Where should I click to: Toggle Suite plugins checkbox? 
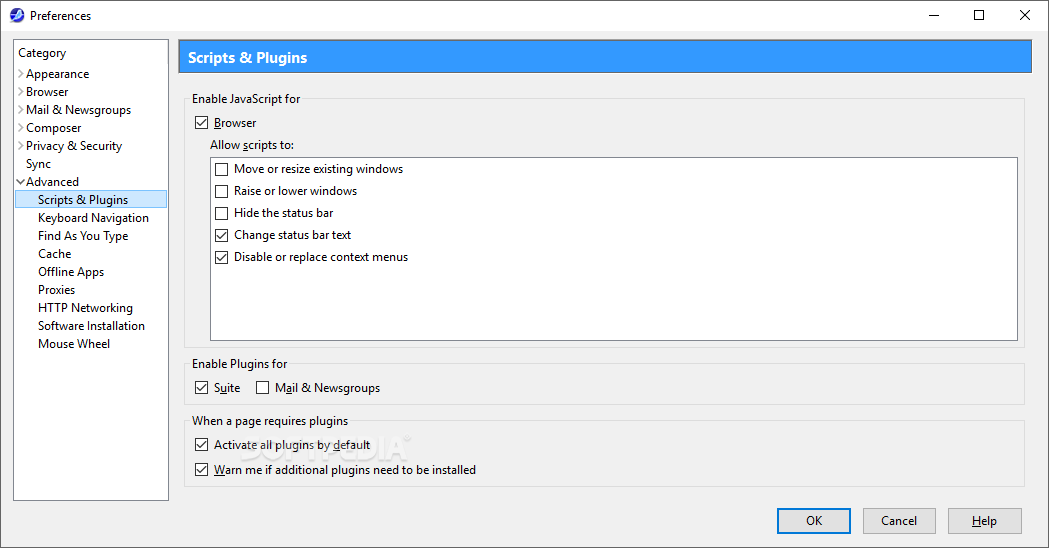coord(201,387)
